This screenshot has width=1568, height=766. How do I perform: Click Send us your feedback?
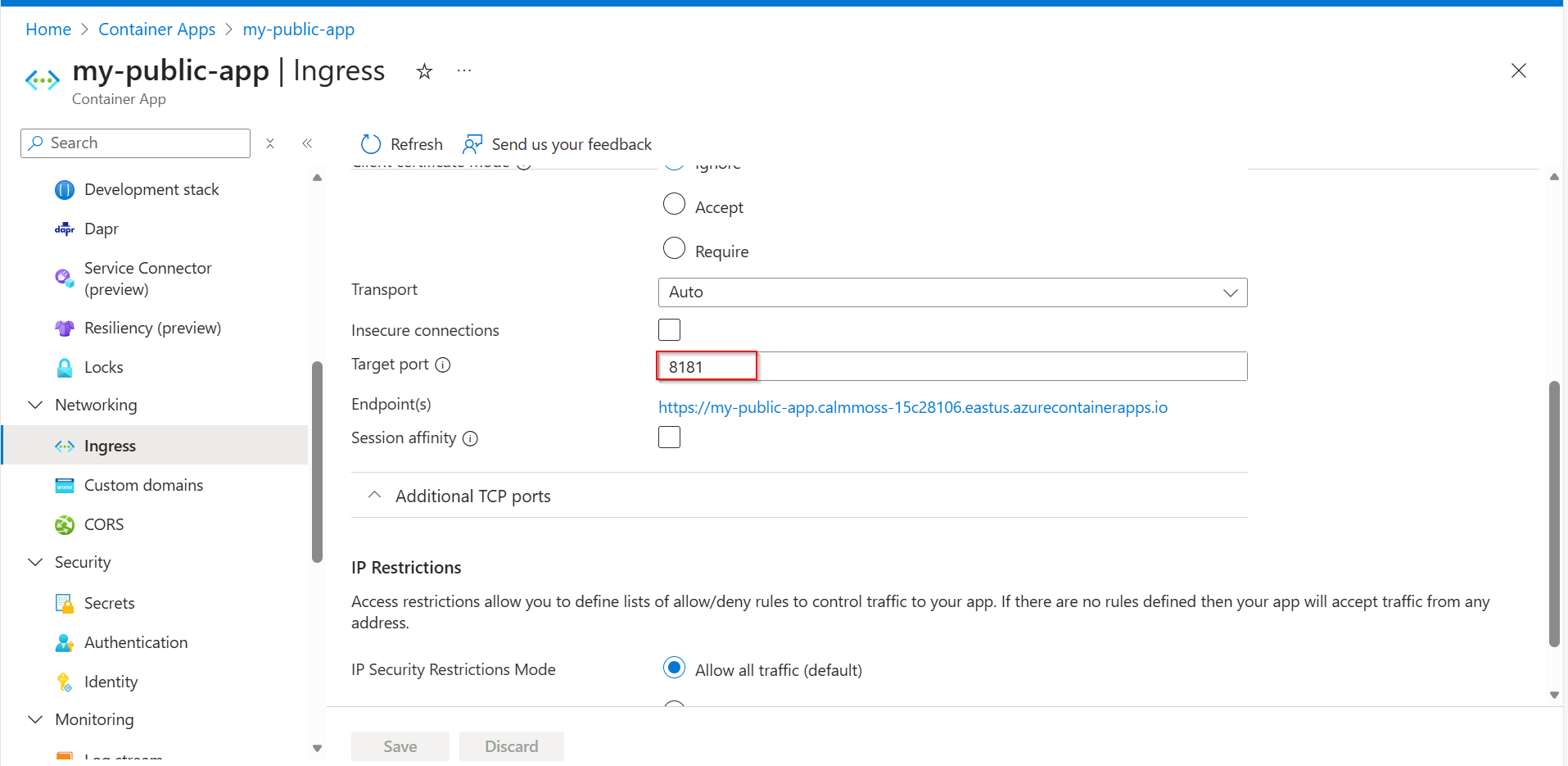(x=557, y=144)
